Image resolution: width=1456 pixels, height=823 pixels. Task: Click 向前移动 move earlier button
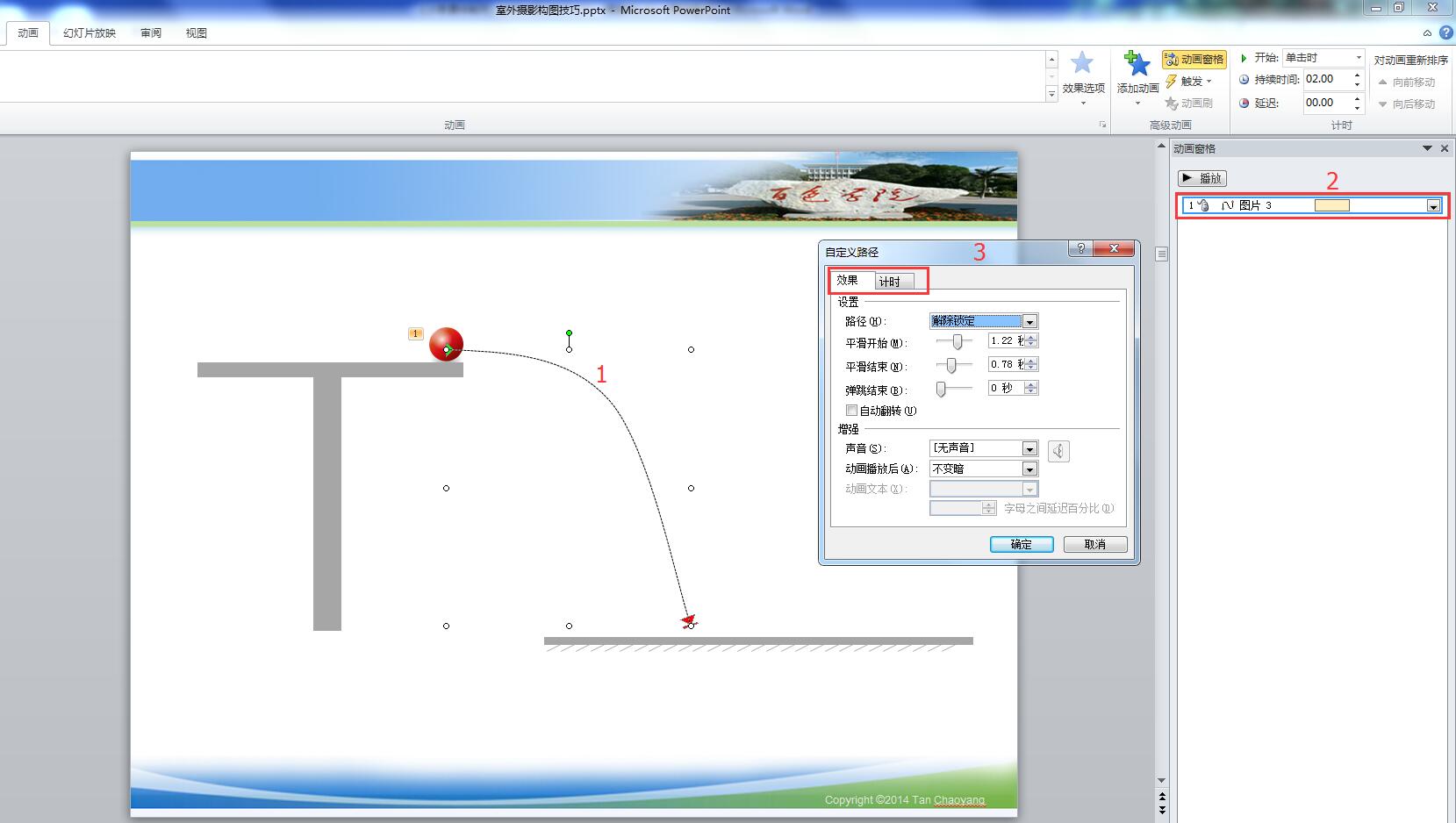[1407, 82]
